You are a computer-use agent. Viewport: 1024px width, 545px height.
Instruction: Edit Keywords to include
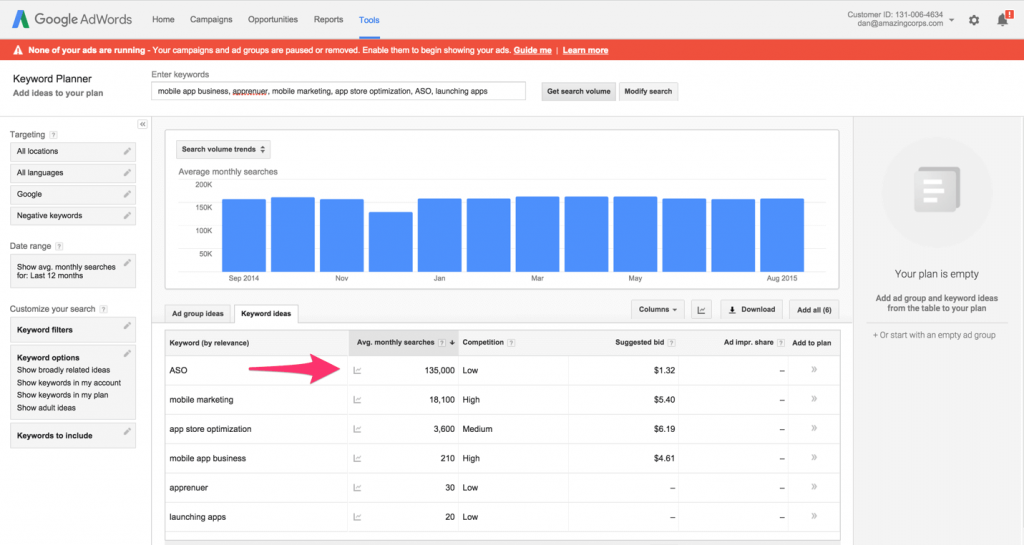(x=127, y=431)
